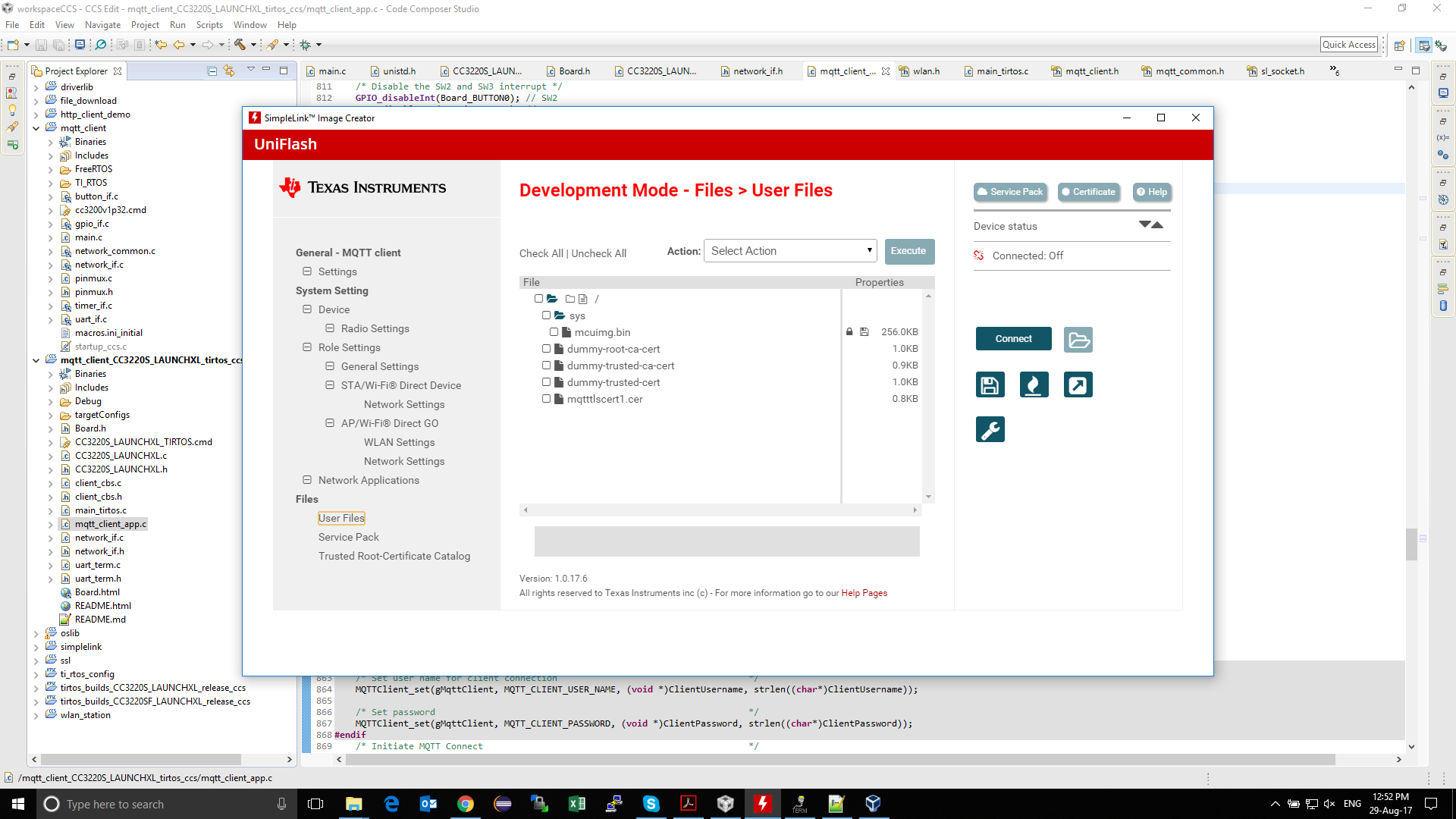Open the wrench tools icon in UniFlash
This screenshot has height=819, width=1456.
[x=990, y=428]
